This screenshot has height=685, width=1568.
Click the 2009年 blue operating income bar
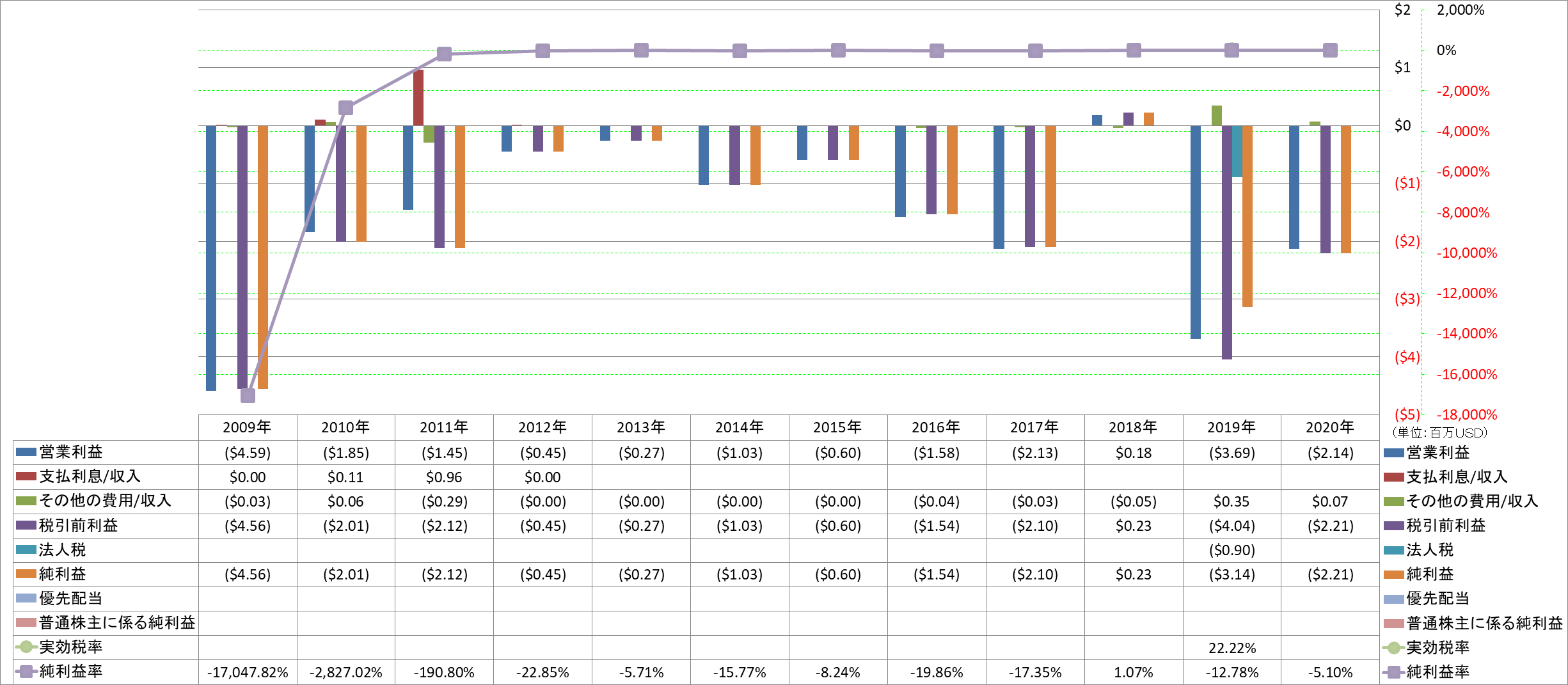[211, 258]
